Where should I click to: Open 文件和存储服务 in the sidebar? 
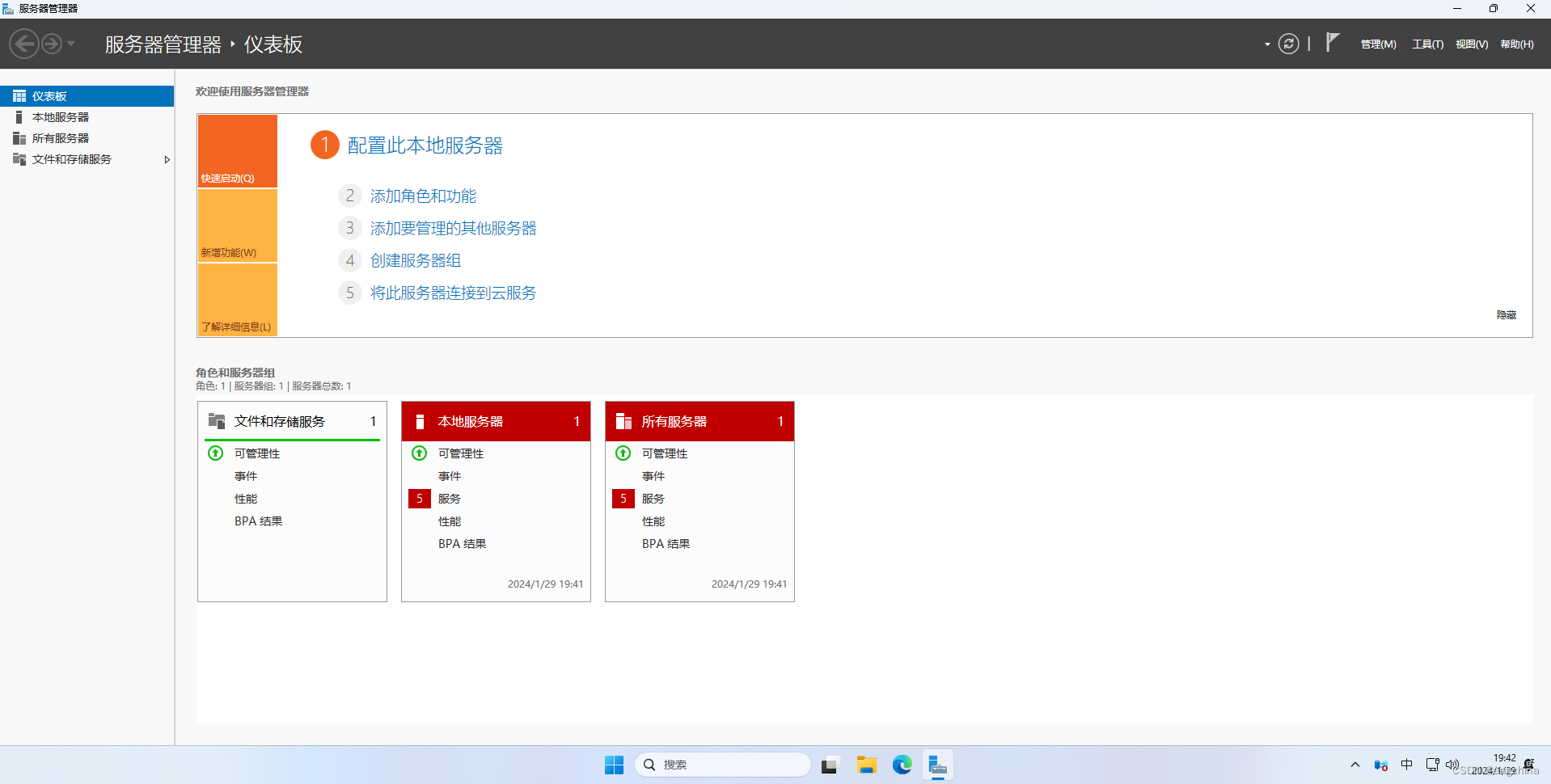point(73,159)
